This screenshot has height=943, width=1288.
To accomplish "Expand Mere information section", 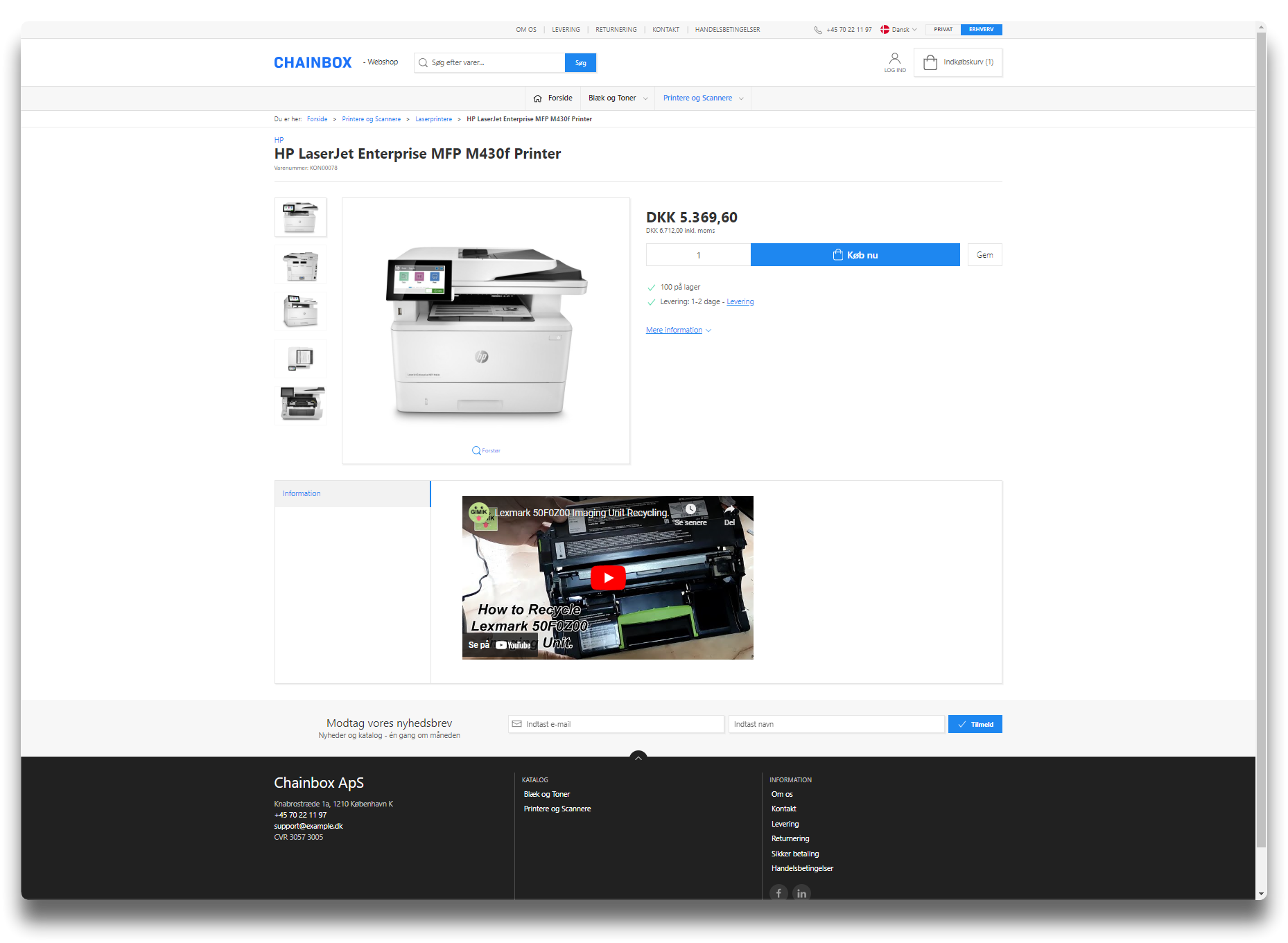I will pos(678,331).
